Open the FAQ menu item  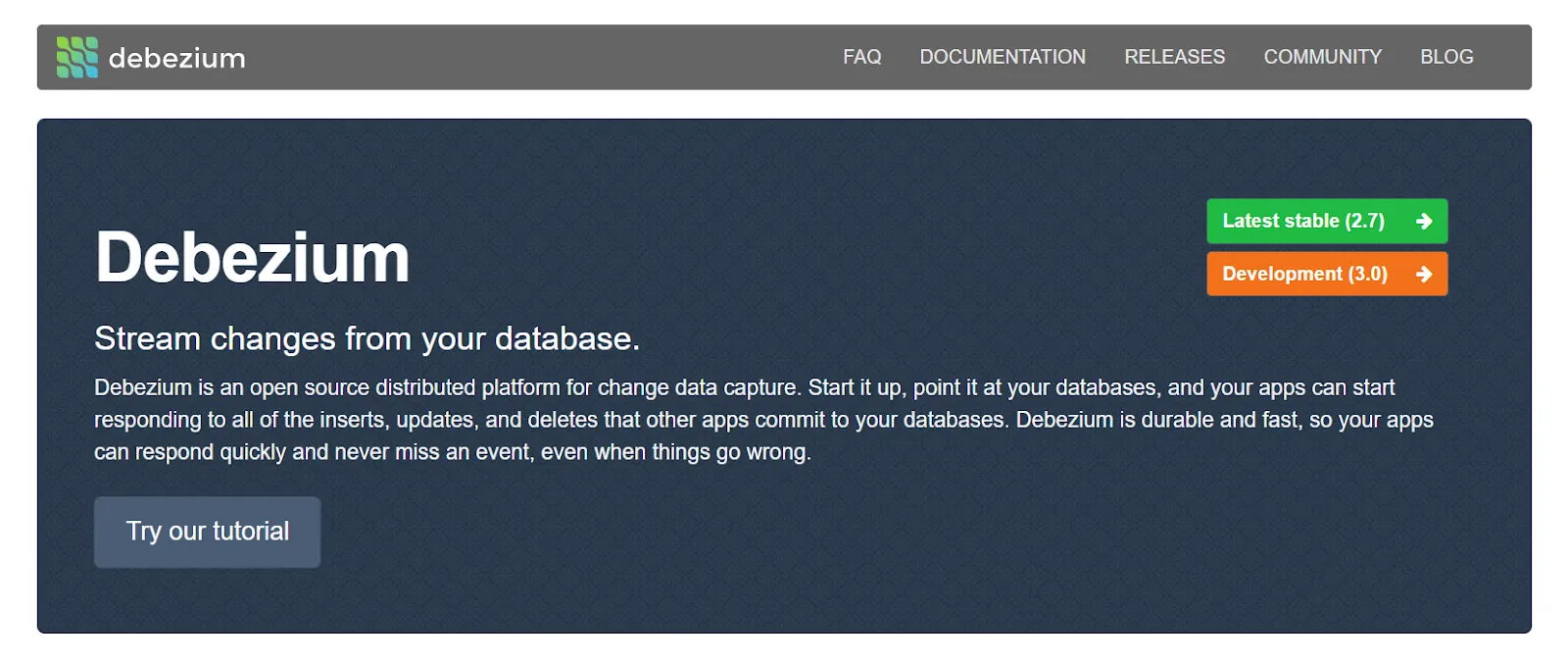pos(861,57)
